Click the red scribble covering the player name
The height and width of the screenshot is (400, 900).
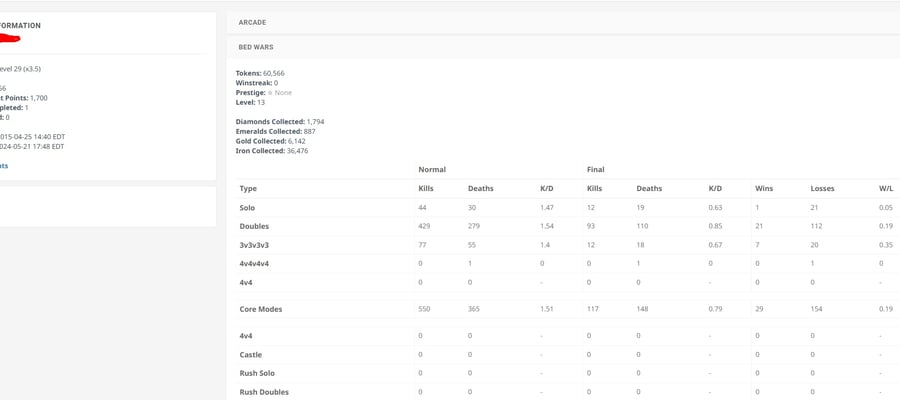[9, 38]
